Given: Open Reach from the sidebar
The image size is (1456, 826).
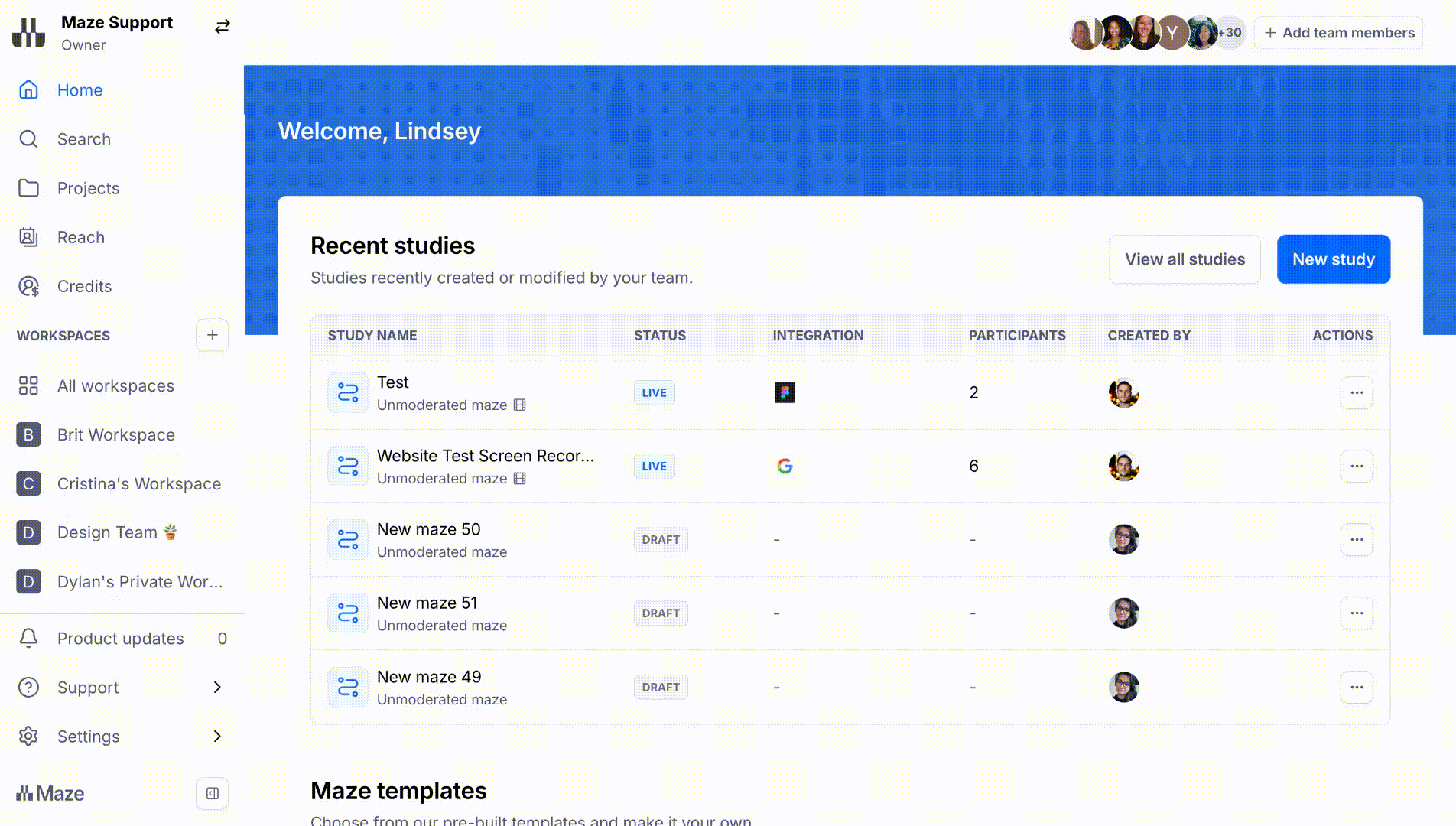Looking at the screenshot, I should click(80, 237).
